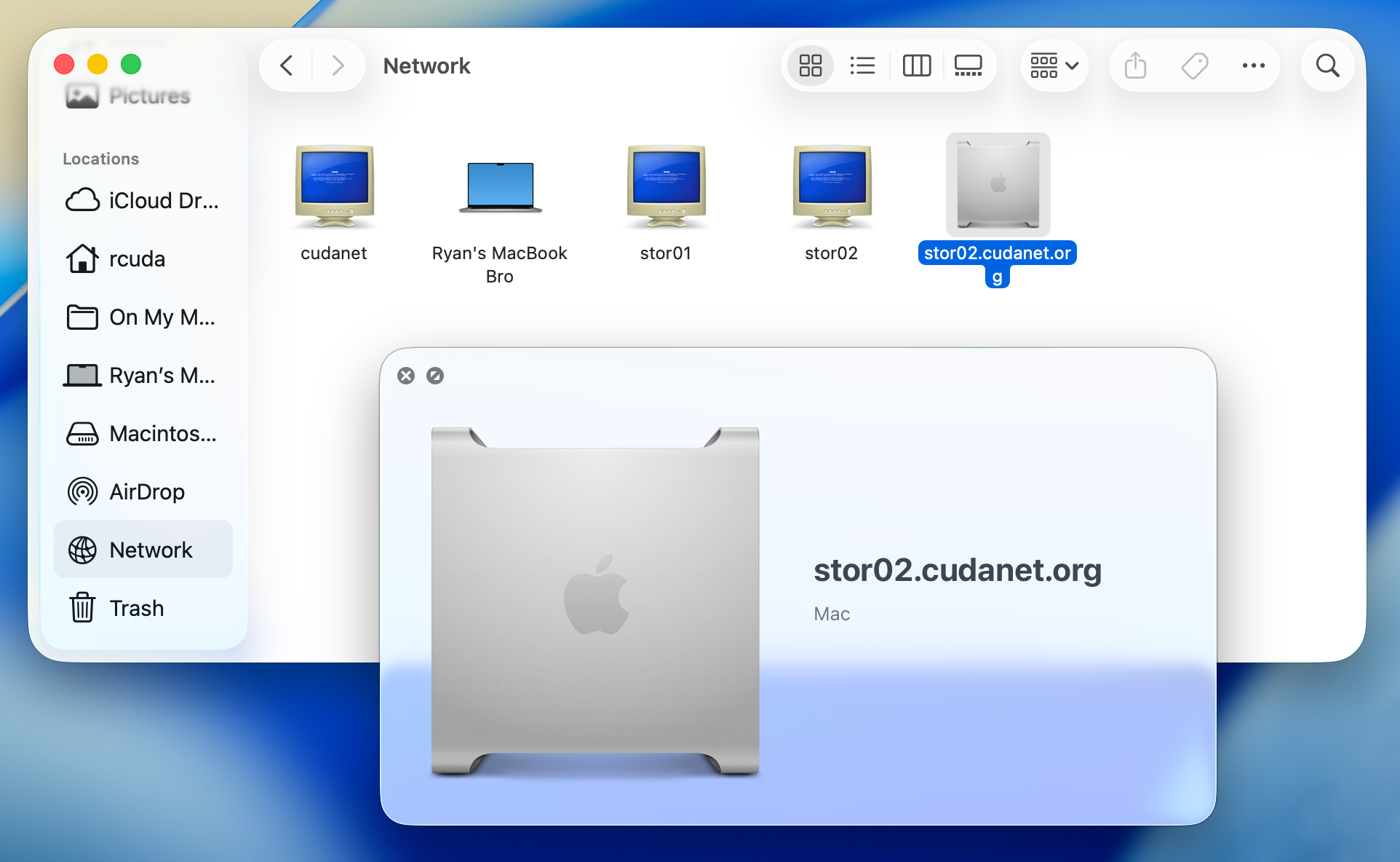Select Macintosh HD drive in sidebar
The height and width of the screenshot is (862, 1400).
tap(143, 433)
